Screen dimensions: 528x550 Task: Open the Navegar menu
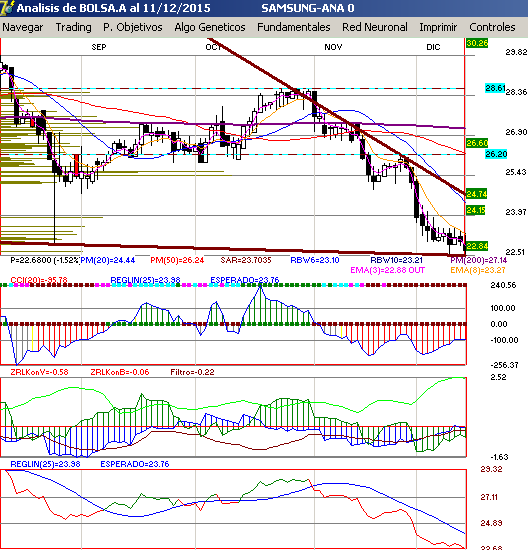(22, 27)
